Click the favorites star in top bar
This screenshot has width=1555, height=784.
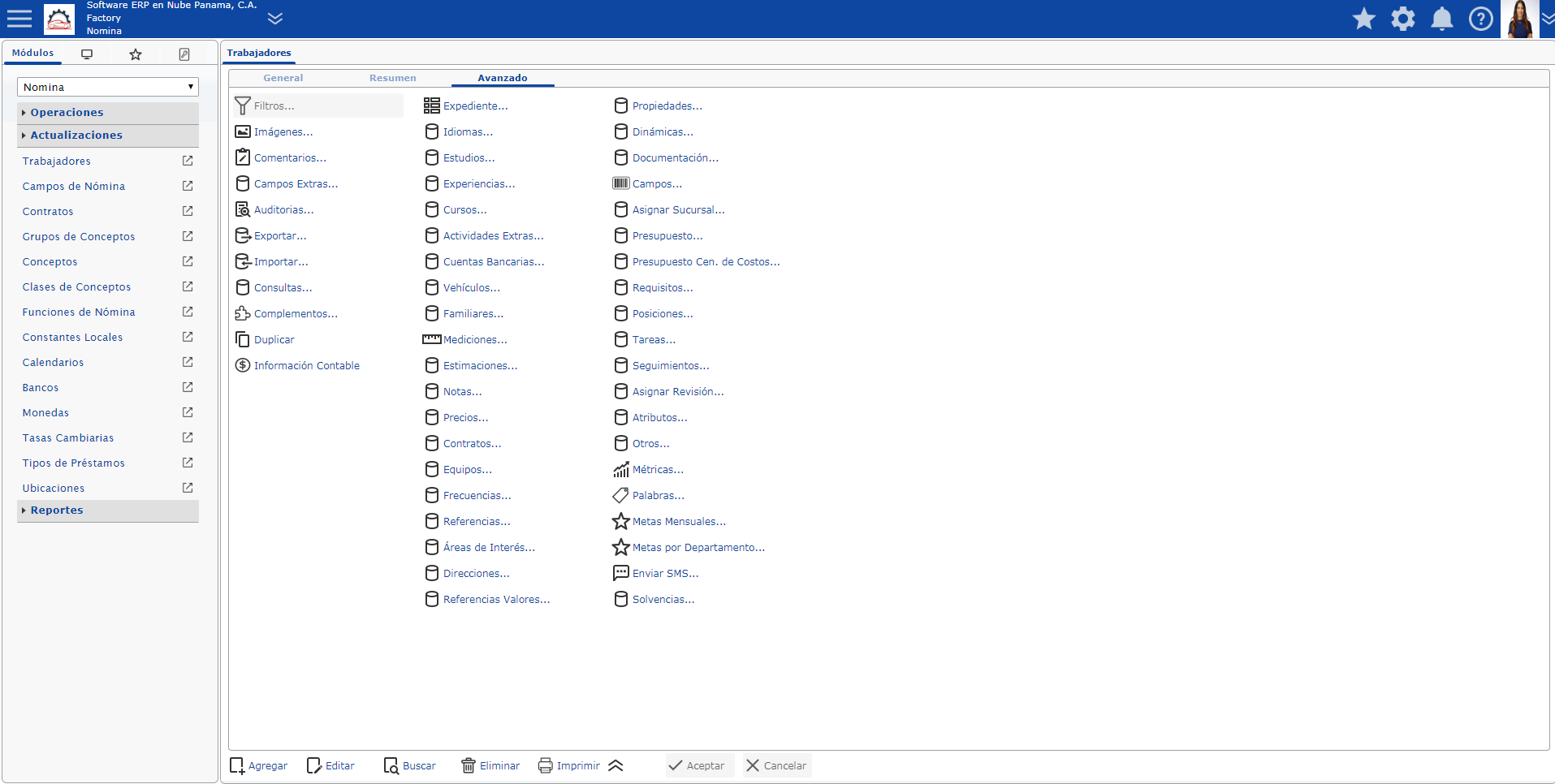pyautogui.click(x=1364, y=19)
